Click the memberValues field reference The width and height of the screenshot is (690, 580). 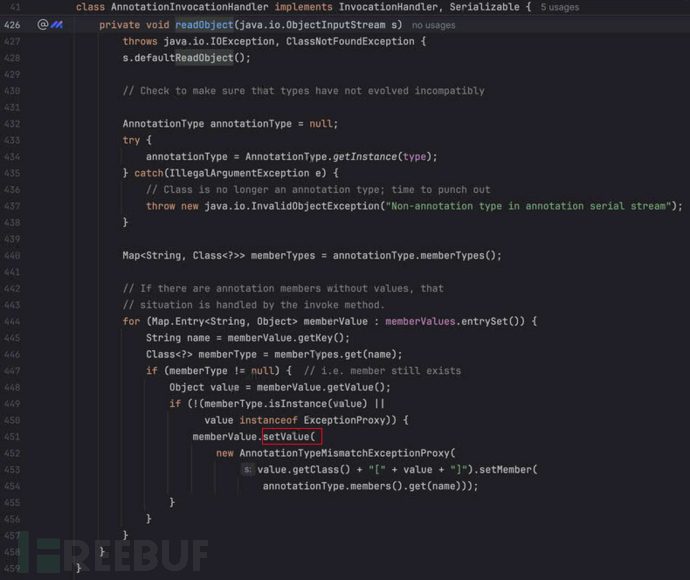tap(420, 321)
